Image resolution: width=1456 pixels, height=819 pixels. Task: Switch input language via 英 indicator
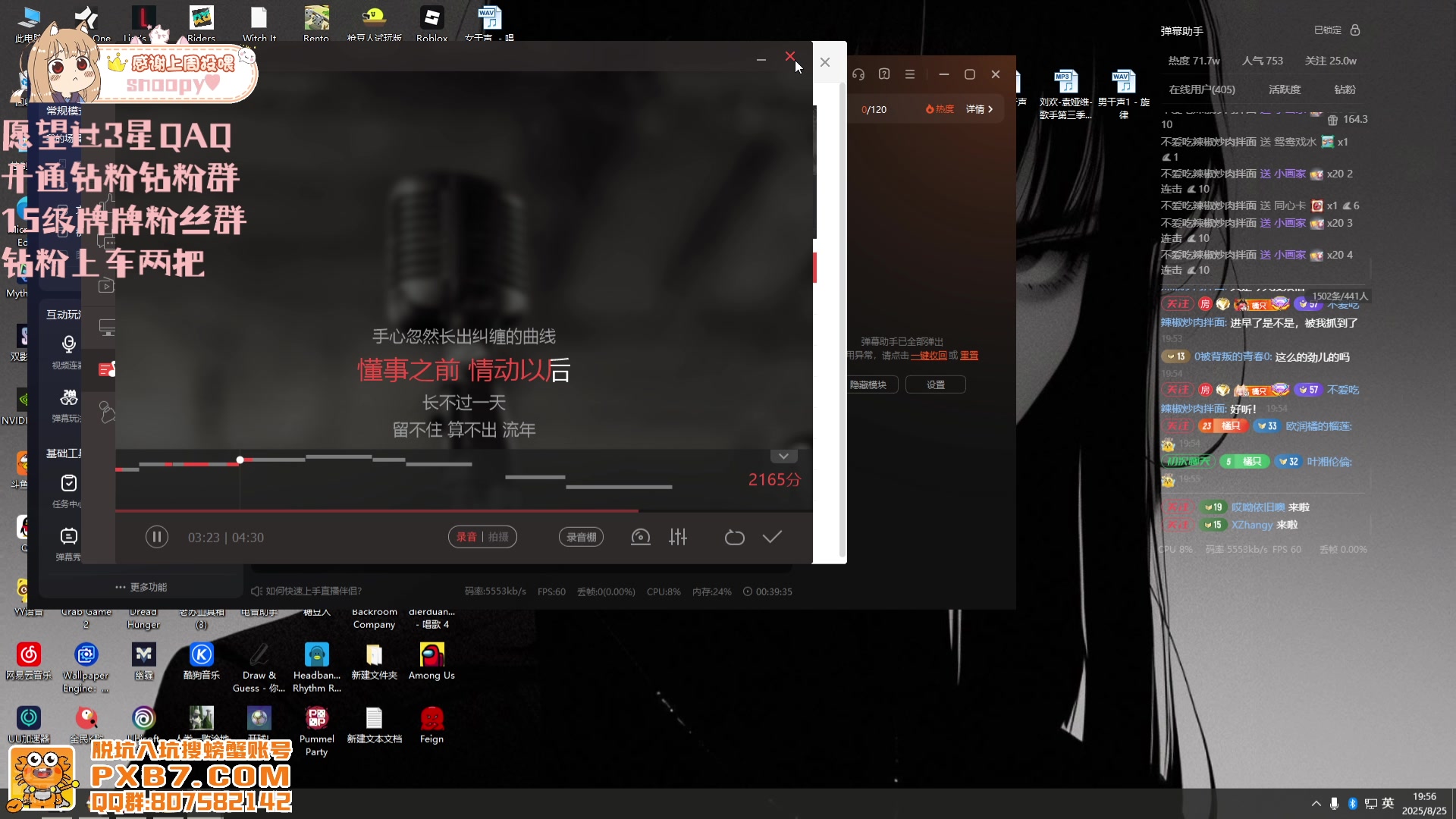click(1388, 803)
